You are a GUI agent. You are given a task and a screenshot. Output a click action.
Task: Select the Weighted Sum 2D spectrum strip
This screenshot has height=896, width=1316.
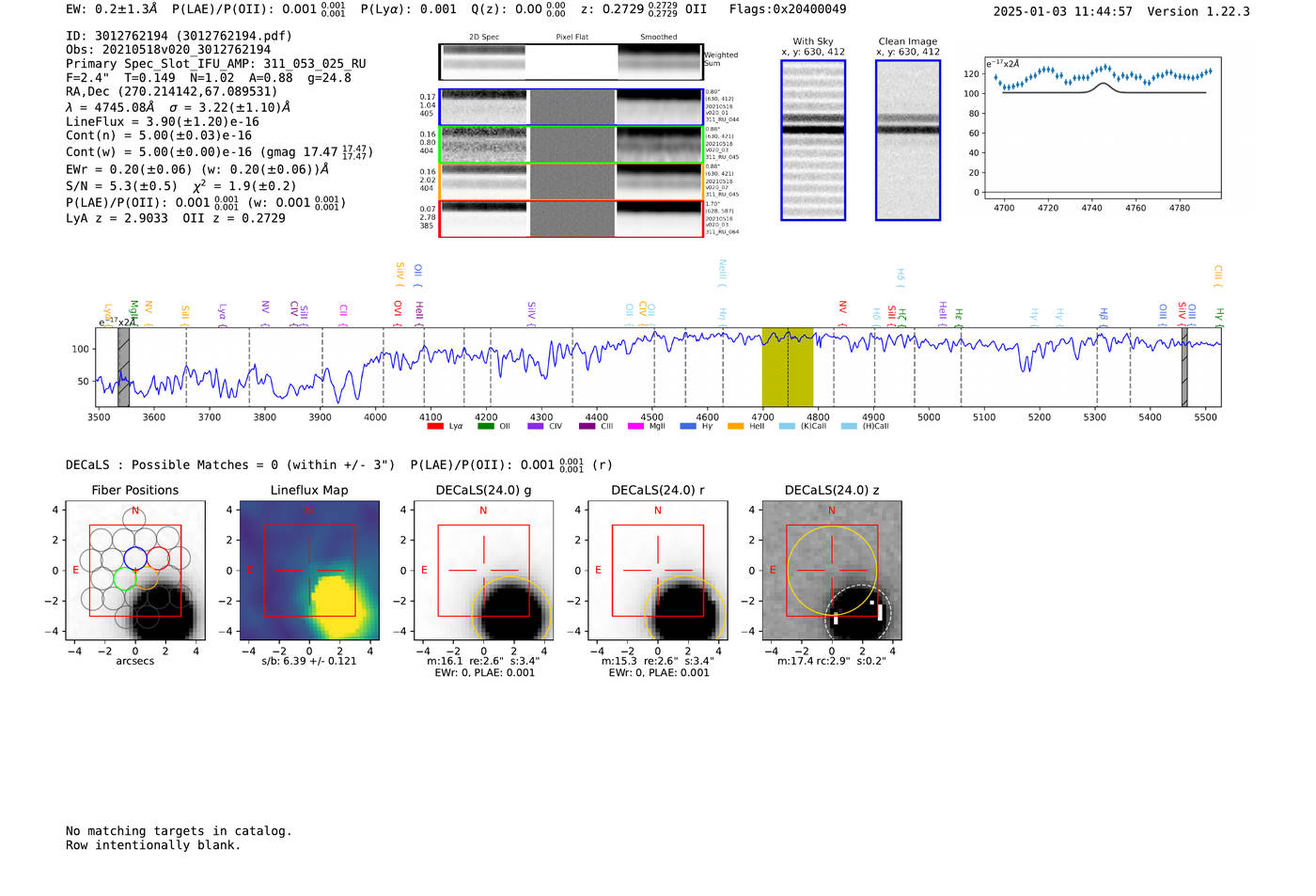point(571,62)
